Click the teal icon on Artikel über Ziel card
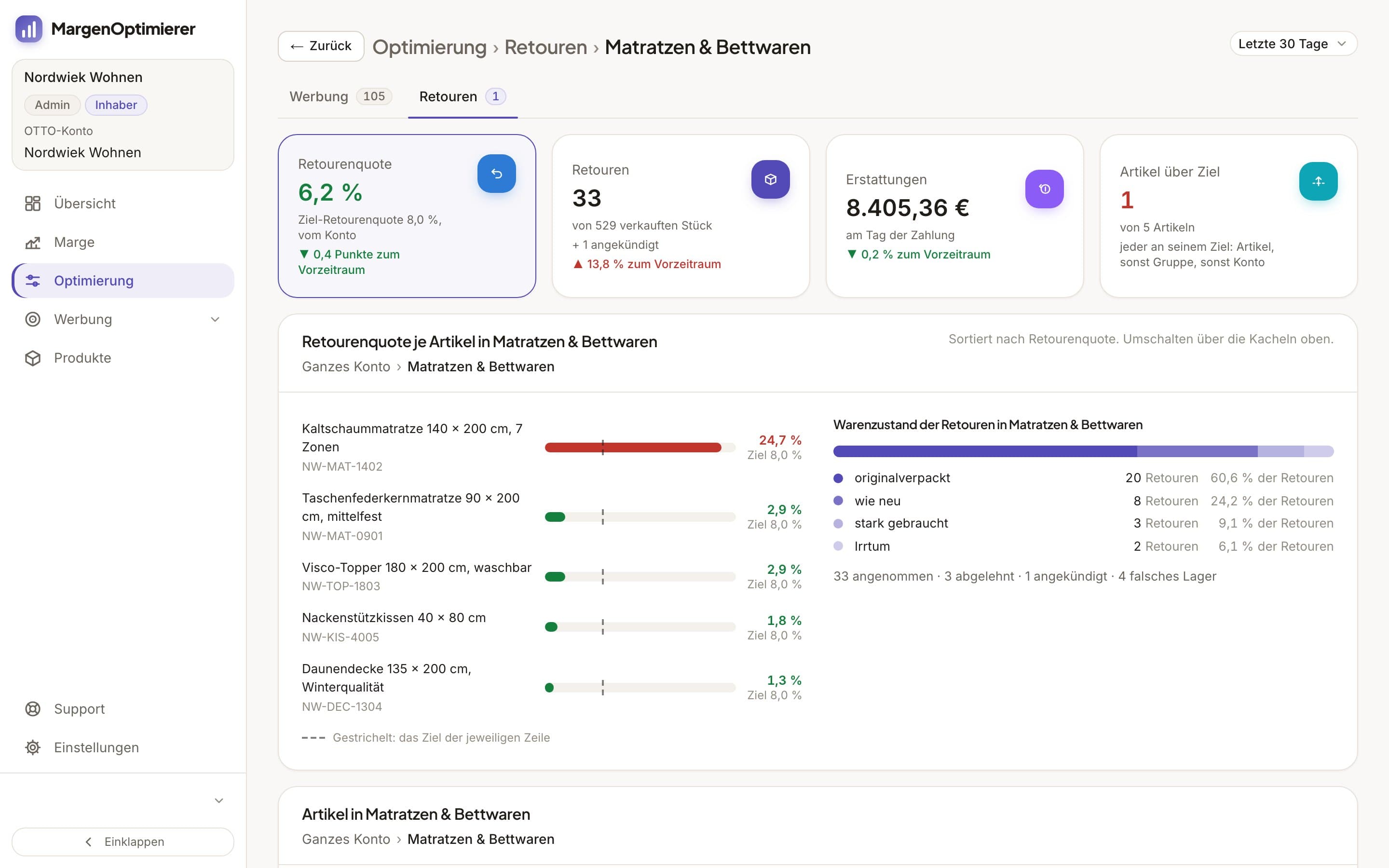 click(1318, 181)
